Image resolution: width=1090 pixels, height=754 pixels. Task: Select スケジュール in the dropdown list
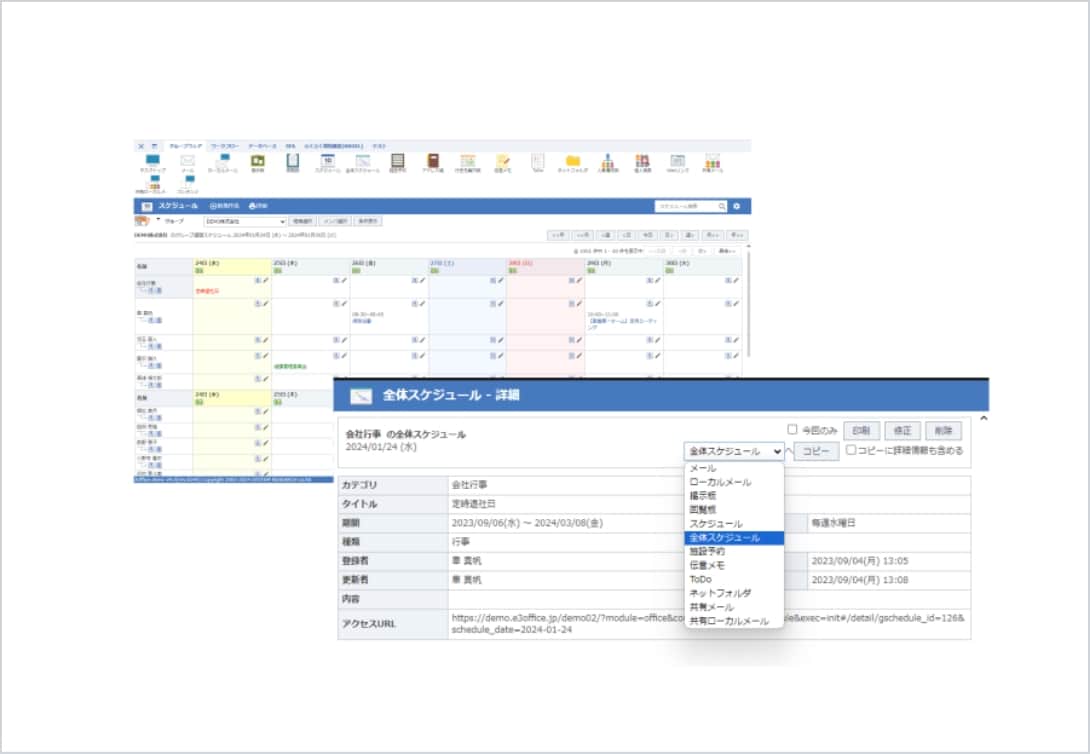[x=733, y=524]
